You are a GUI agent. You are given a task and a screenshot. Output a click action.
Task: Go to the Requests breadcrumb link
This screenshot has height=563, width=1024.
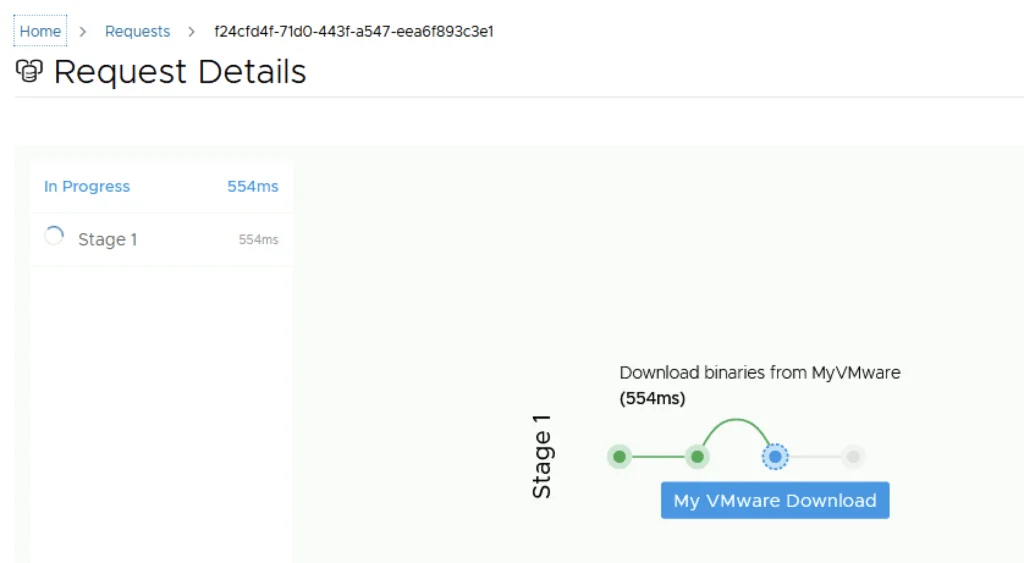[137, 31]
